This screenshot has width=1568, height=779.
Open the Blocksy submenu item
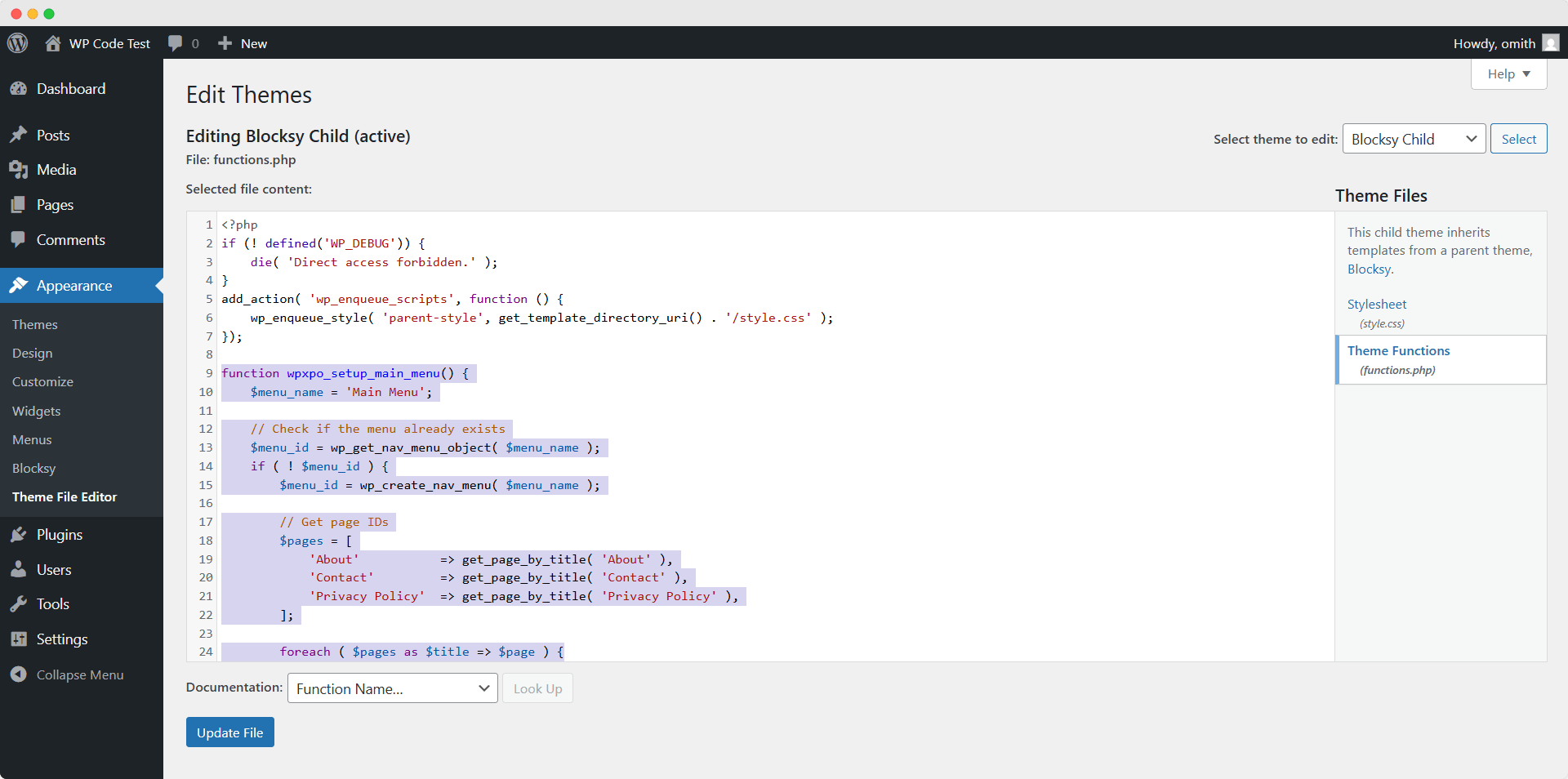click(34, 469)
